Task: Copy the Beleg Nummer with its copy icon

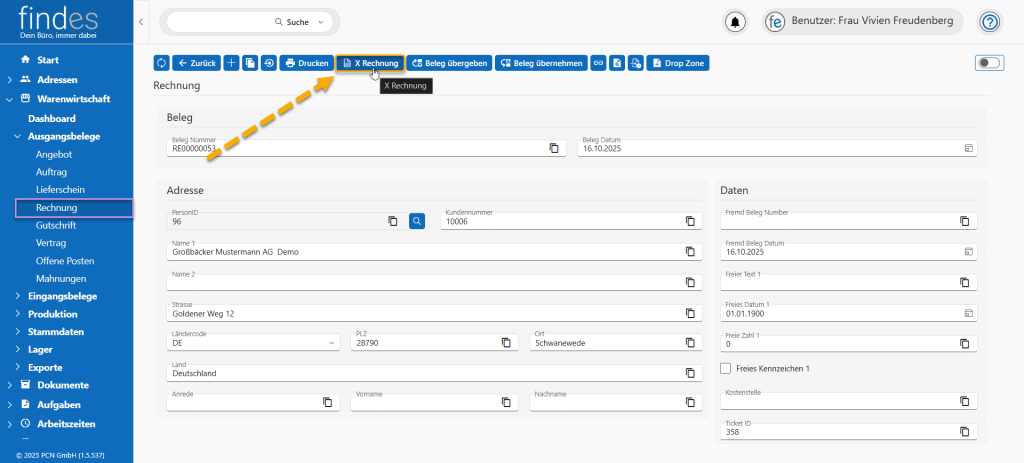Action: 554,148
